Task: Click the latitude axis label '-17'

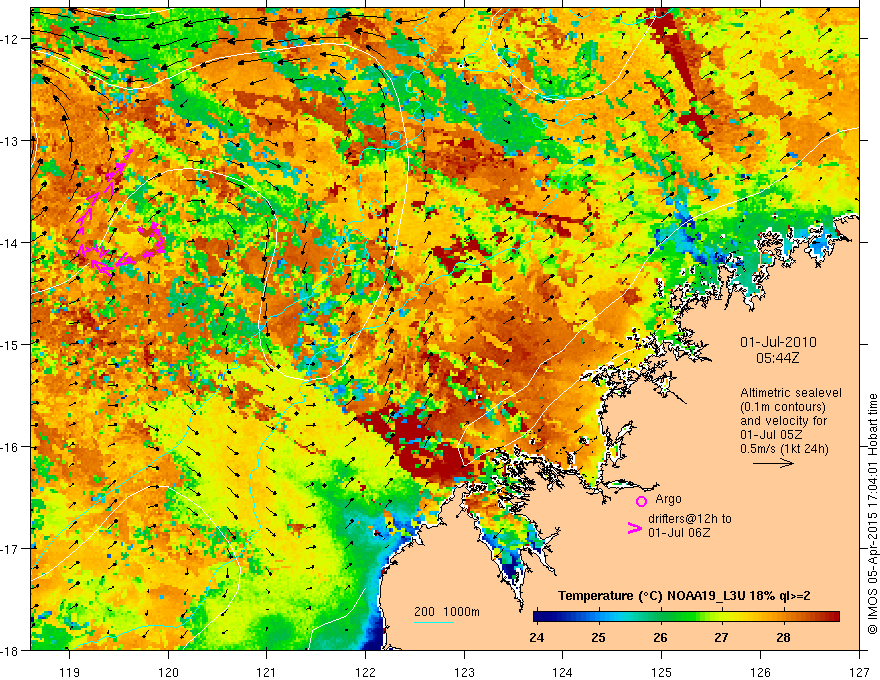Action: coord(11,549)
